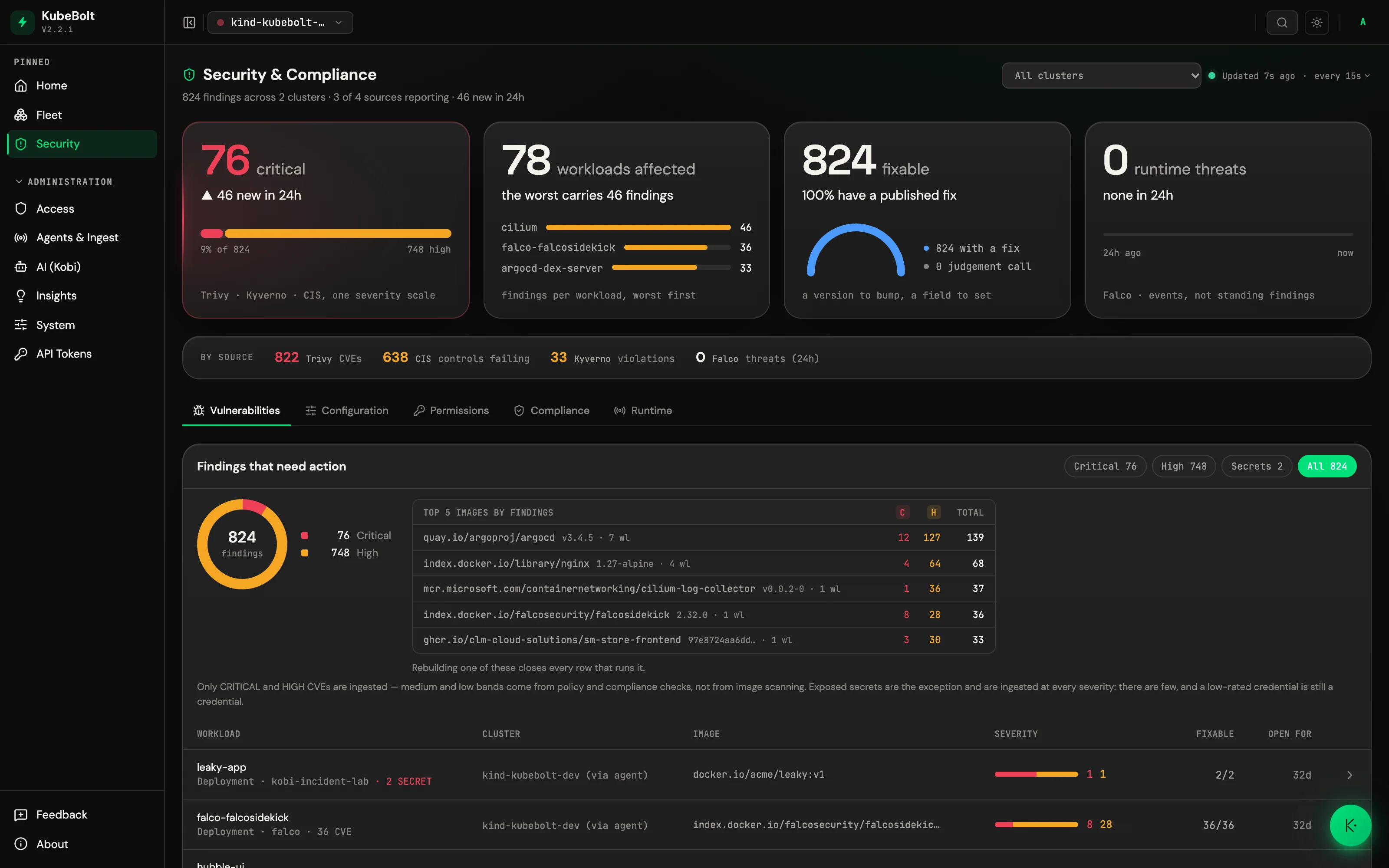Open the falco-falcosidekick workload row
This screenshot has height=868, width=1389.
point(776,825)
